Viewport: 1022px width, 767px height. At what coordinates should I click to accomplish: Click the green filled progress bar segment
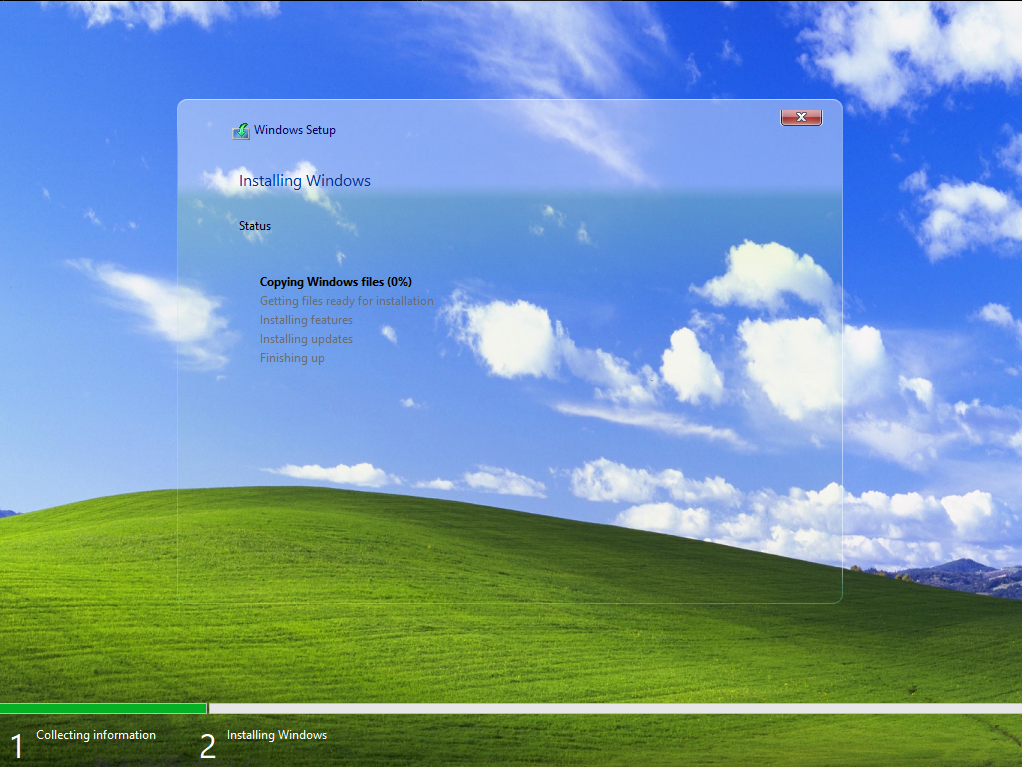tap(103, 708)
